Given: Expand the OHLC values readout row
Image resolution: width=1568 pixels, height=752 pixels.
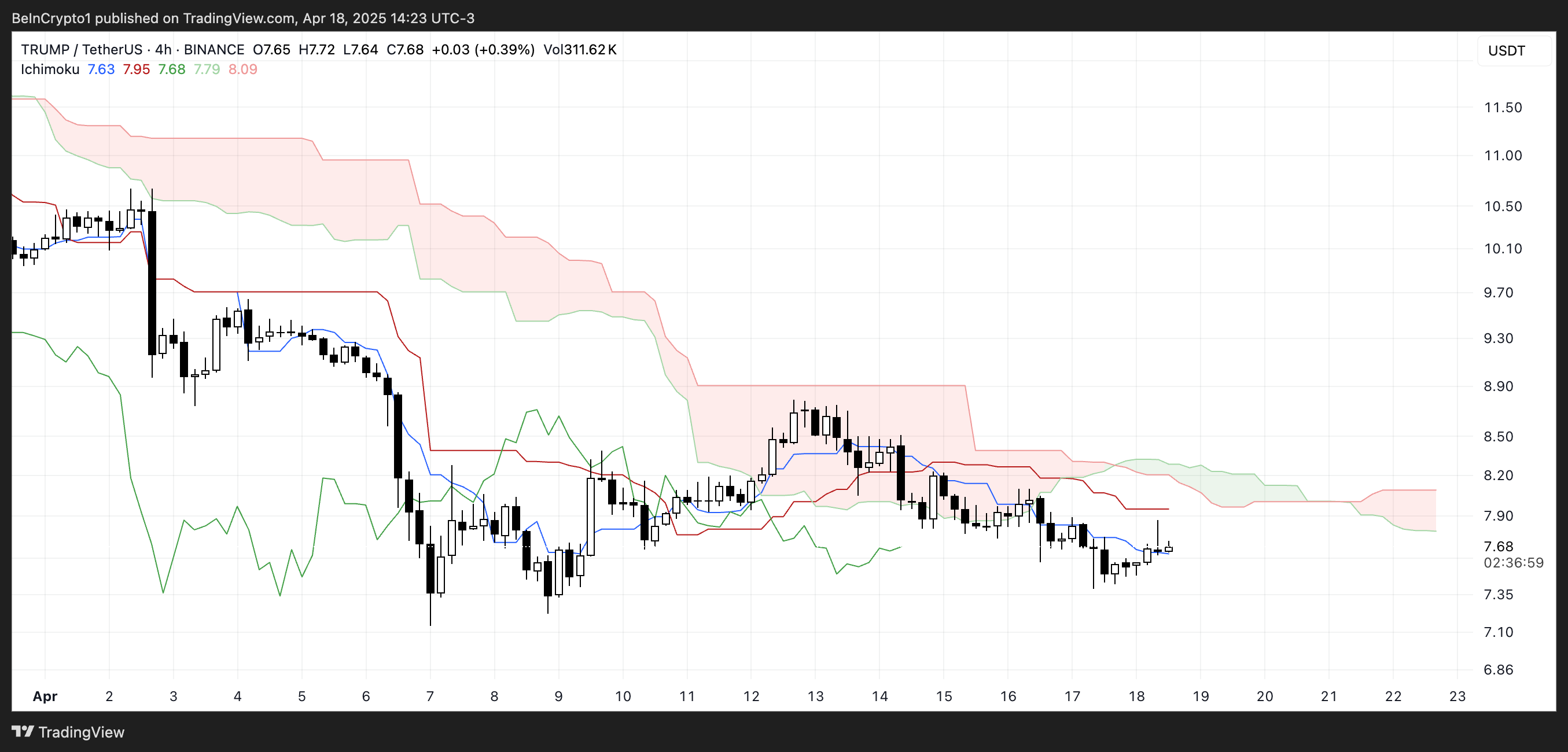Looking at the screenshot, I should [338, 49].
